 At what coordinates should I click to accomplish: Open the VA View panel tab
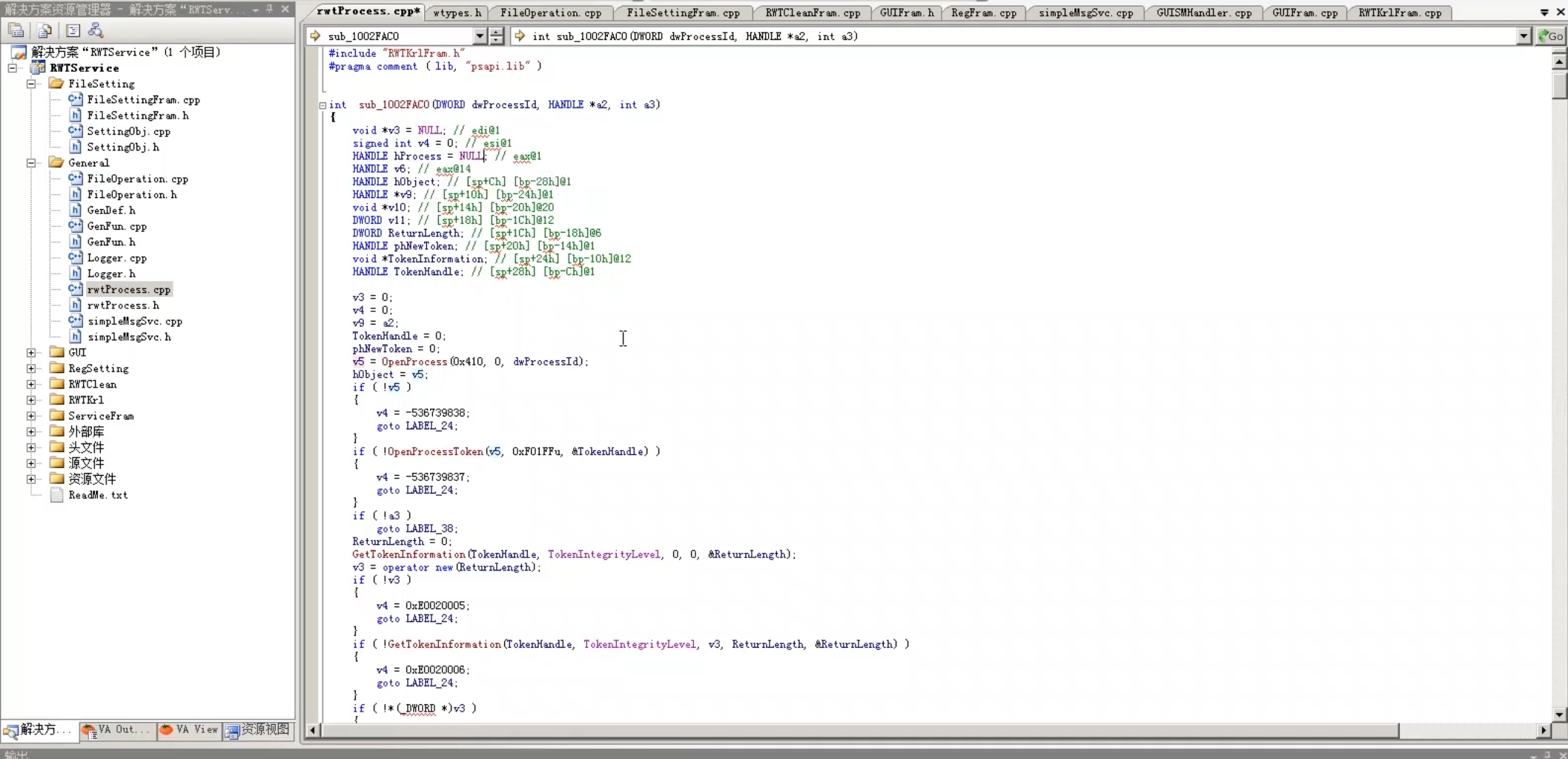(190, 730)
